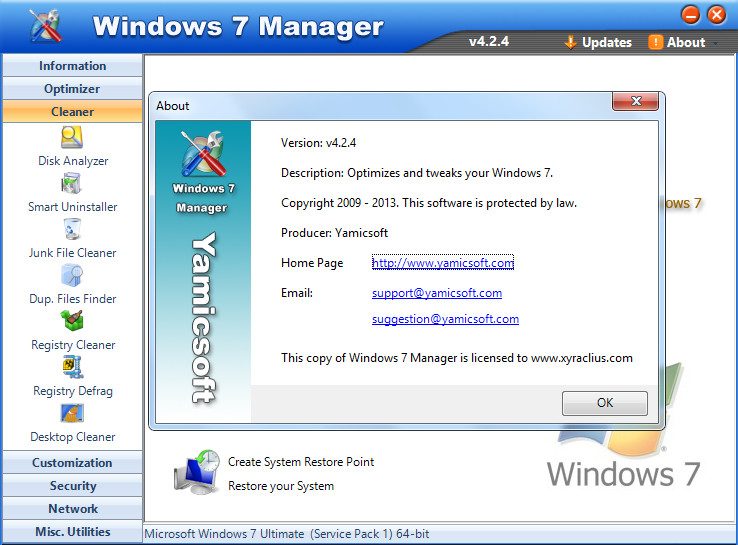Click the Junk File Cleaner label
Viewport: 738px width, 545px height.
click(72, 253)
